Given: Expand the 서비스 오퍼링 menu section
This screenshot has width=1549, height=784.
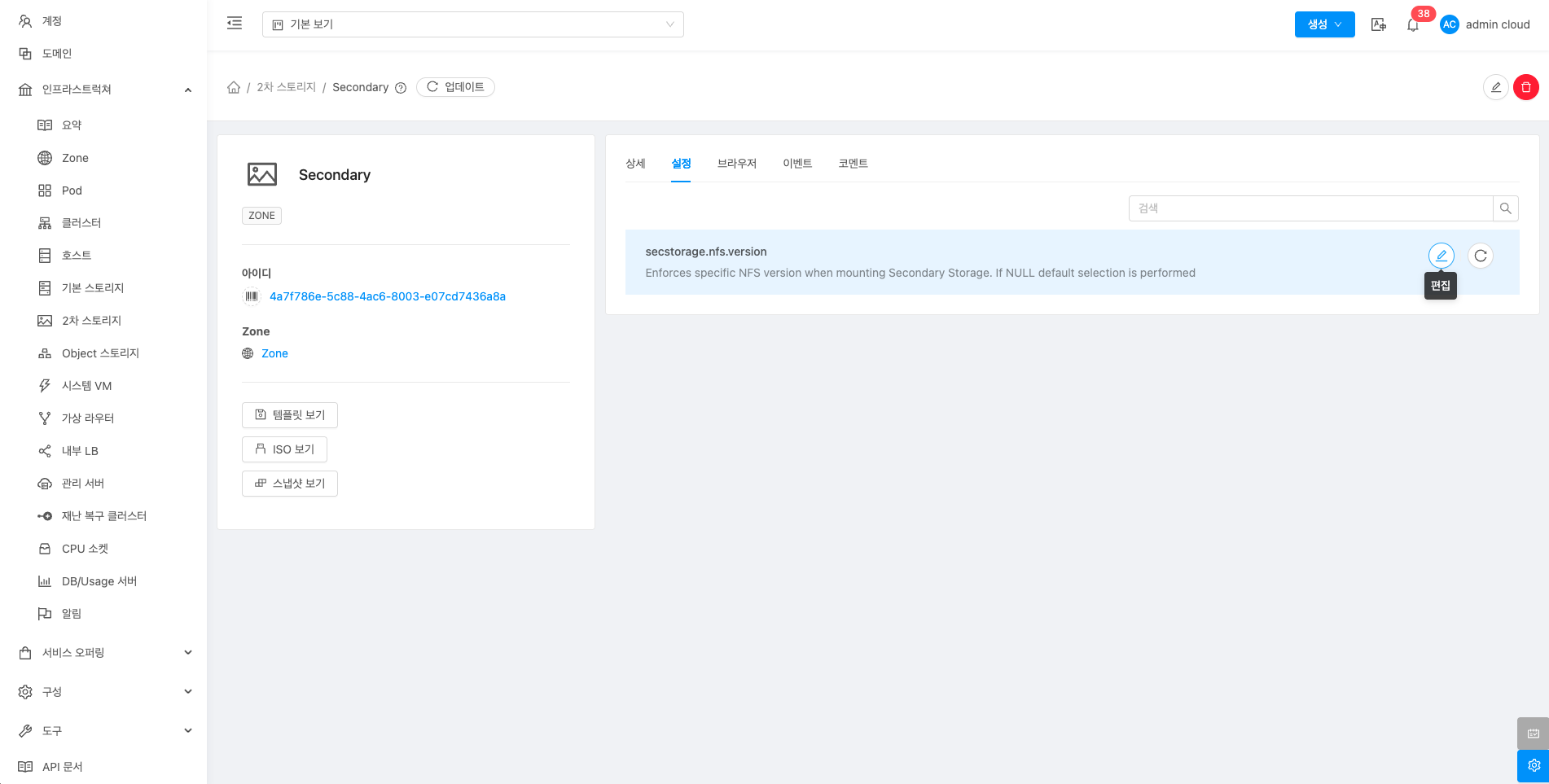Looking at the screenshot, I should 104,652.
